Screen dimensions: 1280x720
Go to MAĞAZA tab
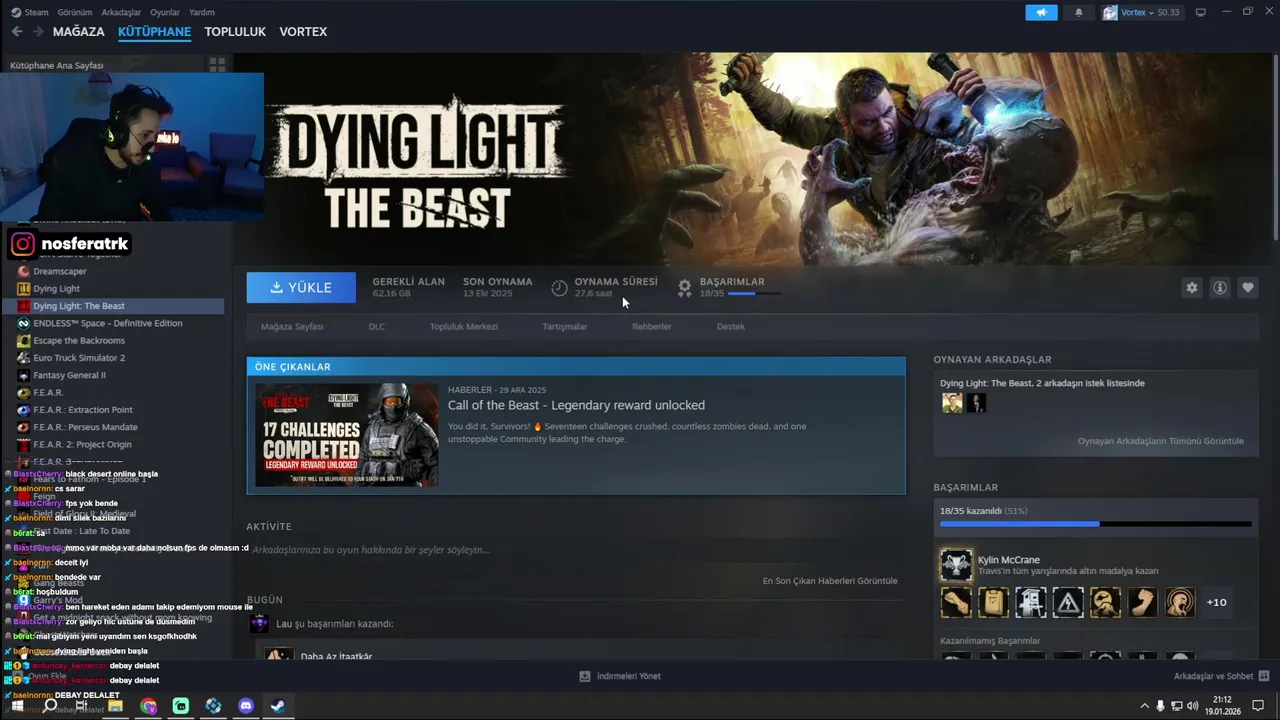pos(79,32)
